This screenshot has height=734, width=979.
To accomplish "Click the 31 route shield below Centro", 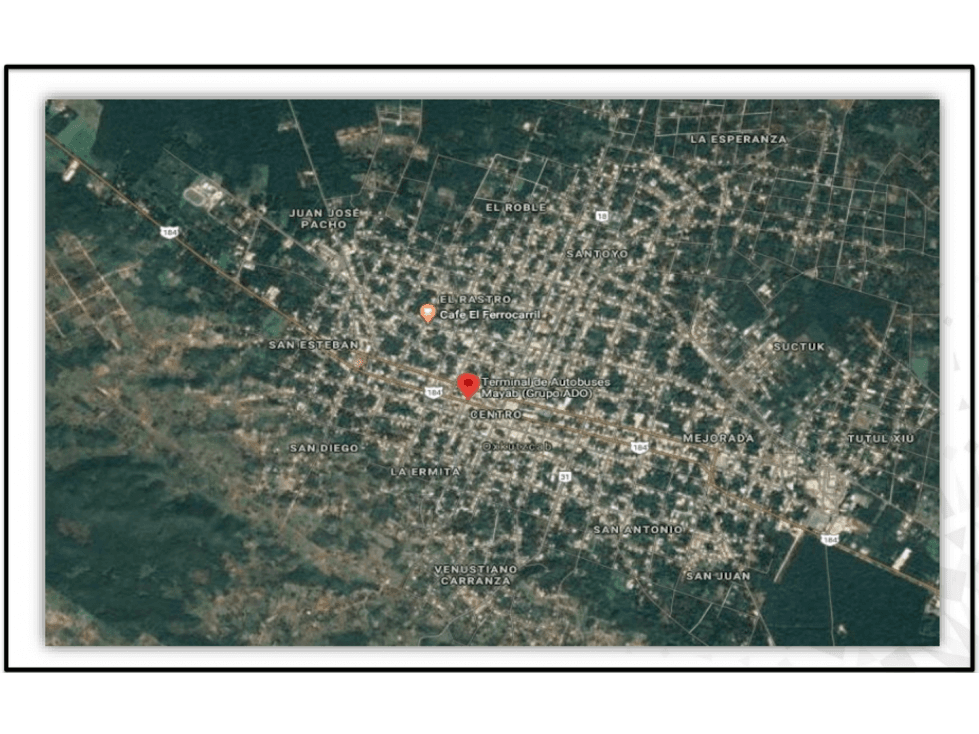I will click(564, 476).
